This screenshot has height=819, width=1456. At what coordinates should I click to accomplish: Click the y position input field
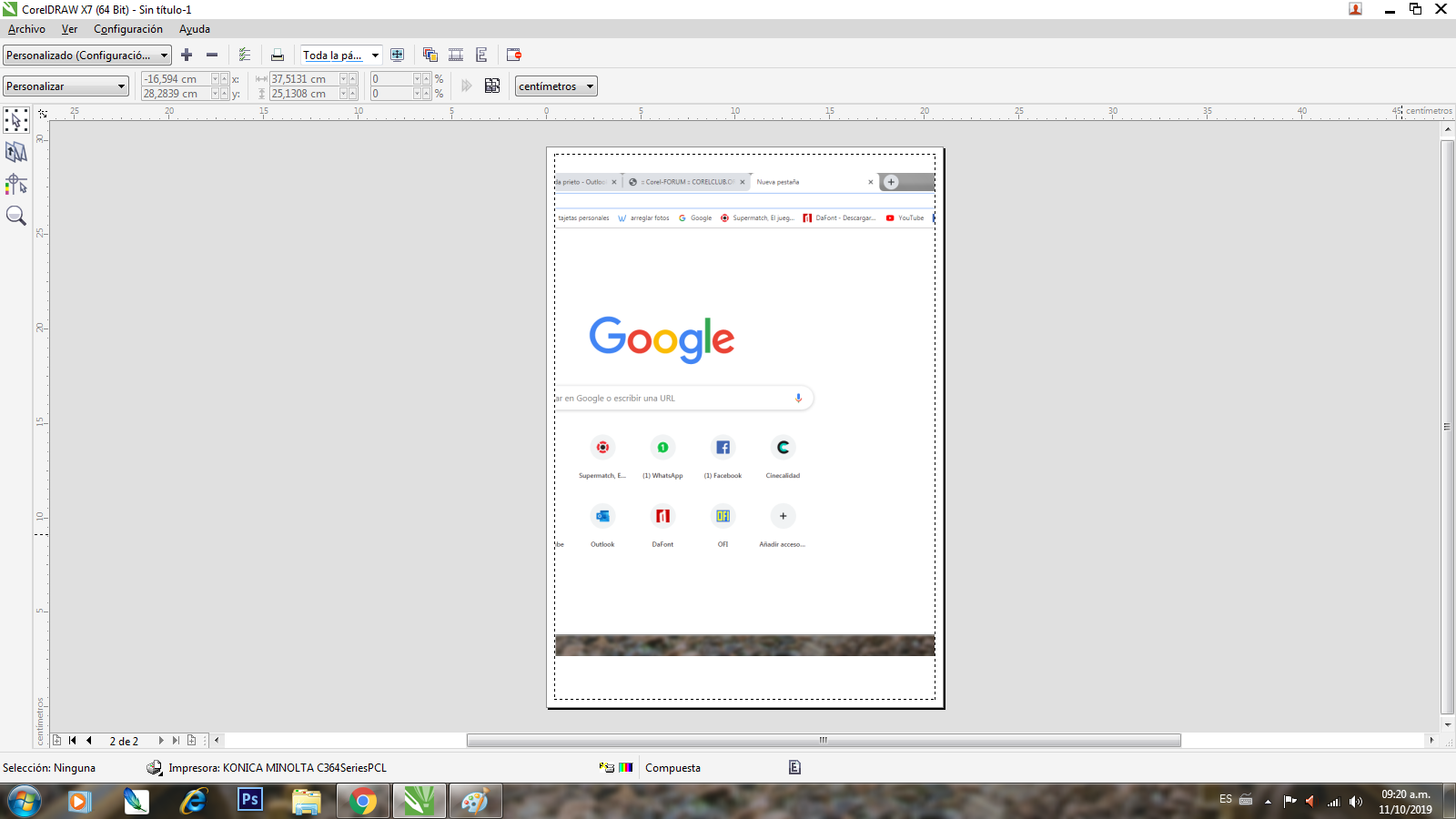(176, 94)
